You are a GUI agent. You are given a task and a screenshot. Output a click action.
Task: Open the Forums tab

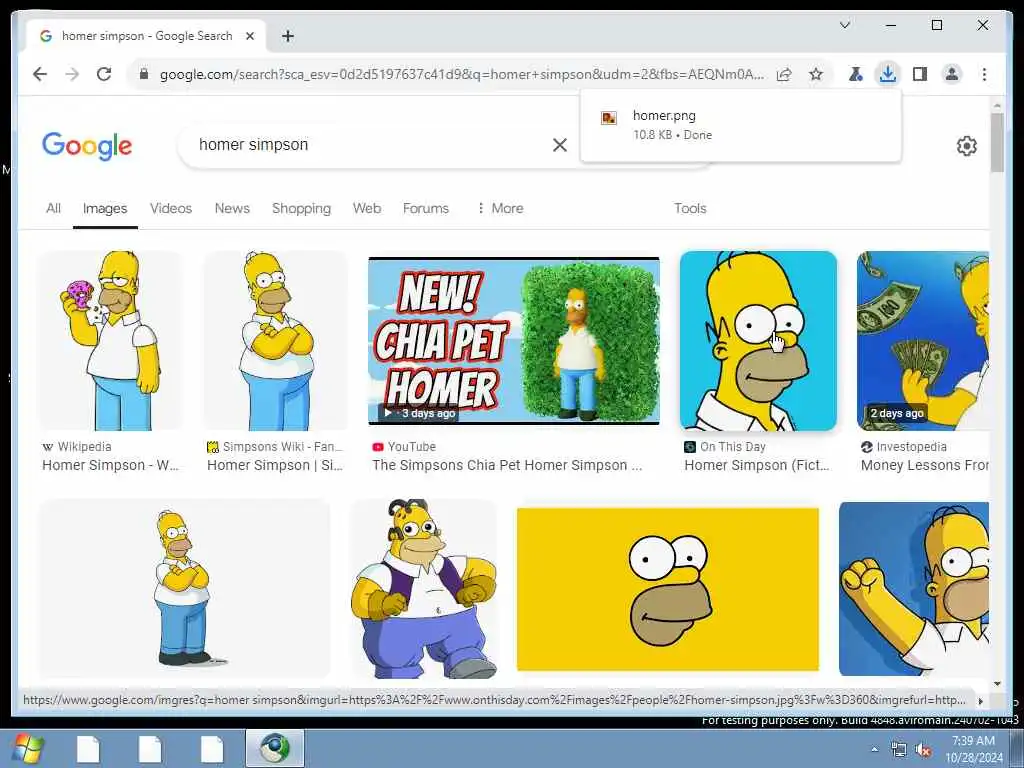click(425, 208)
